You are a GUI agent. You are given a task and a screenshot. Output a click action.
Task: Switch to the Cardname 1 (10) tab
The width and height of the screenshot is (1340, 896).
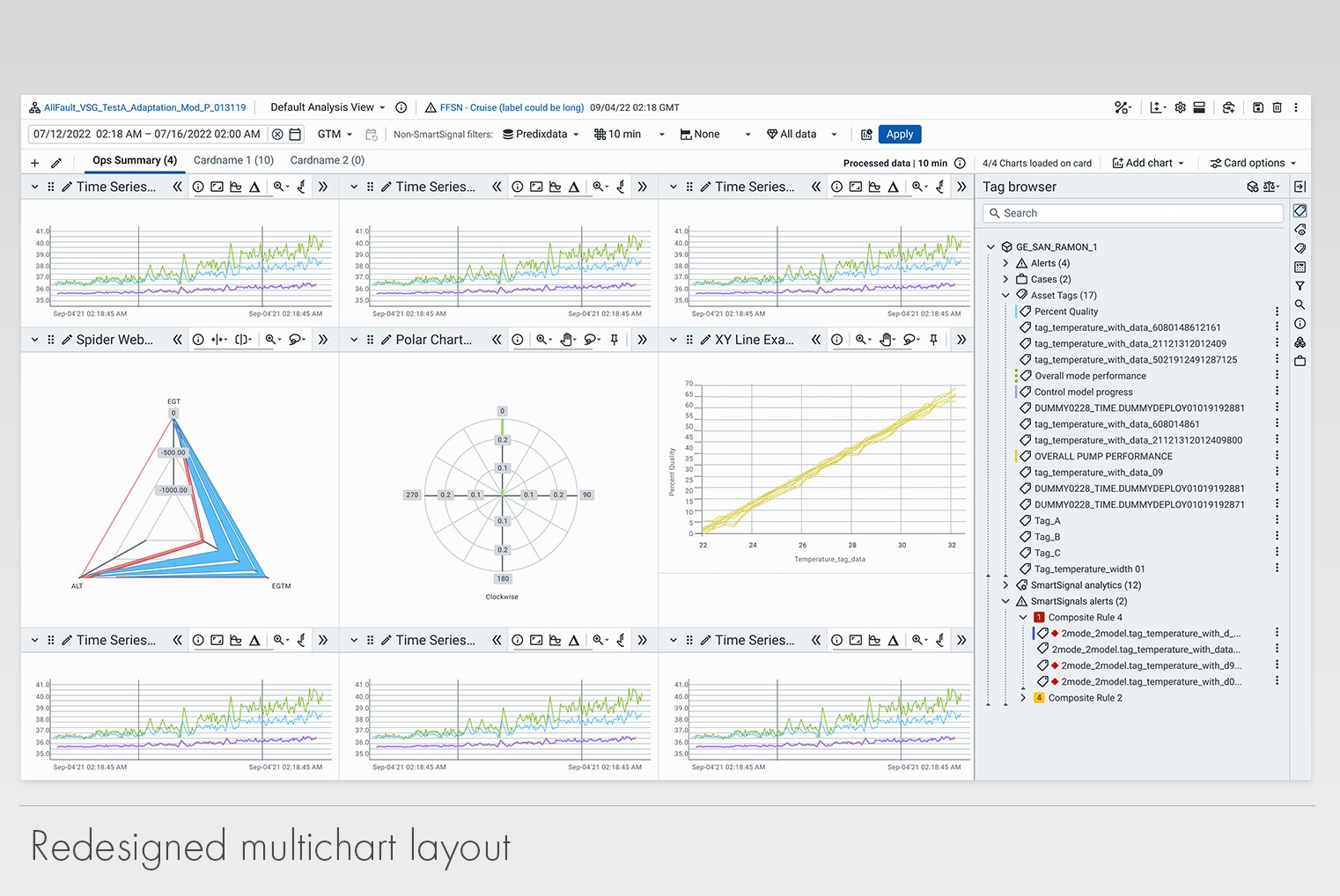click(x=233, y=160)
